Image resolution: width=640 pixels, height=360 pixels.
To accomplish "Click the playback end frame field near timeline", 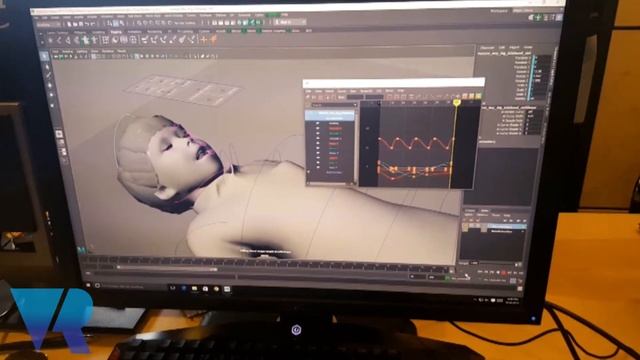I will (418, 277).
